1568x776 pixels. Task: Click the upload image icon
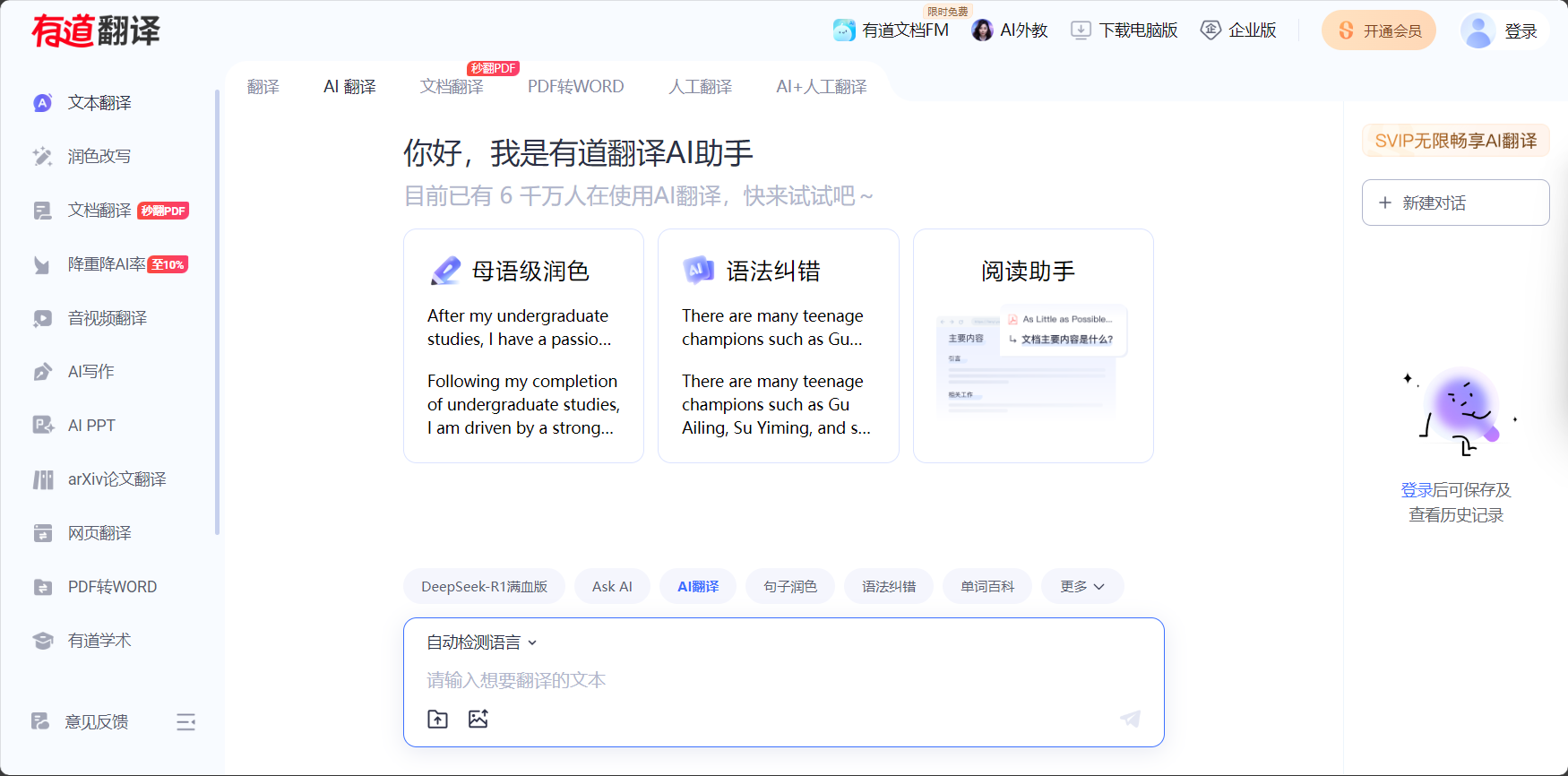478,719
